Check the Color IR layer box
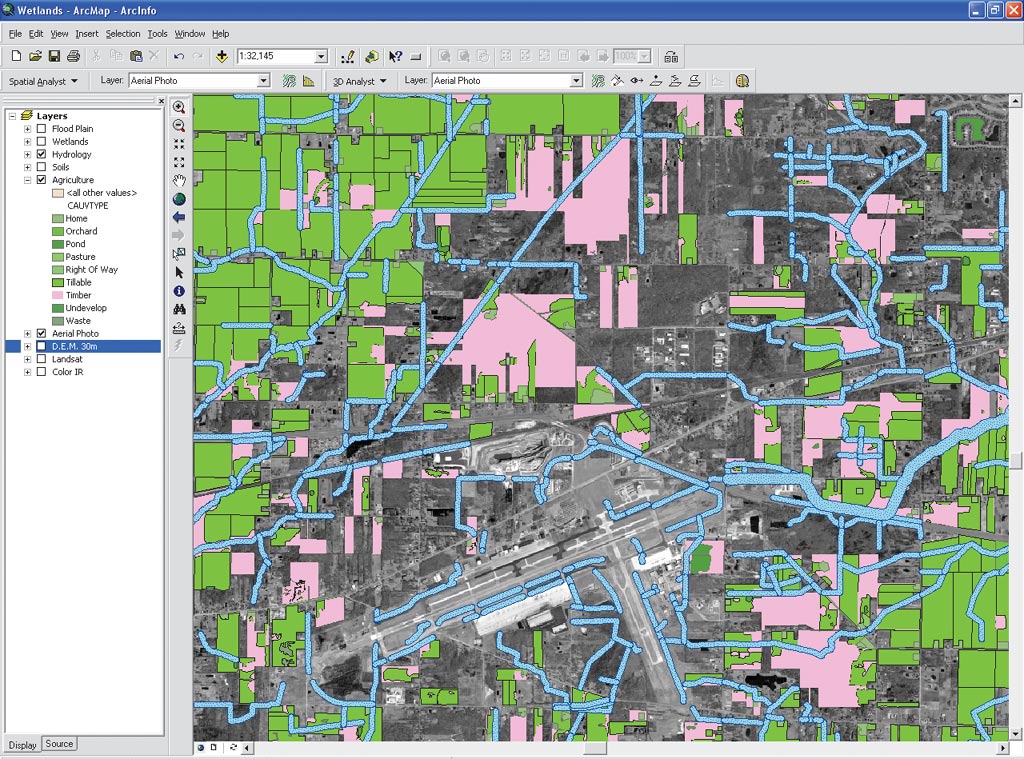The image size is (1024, 759). point(42,372)
